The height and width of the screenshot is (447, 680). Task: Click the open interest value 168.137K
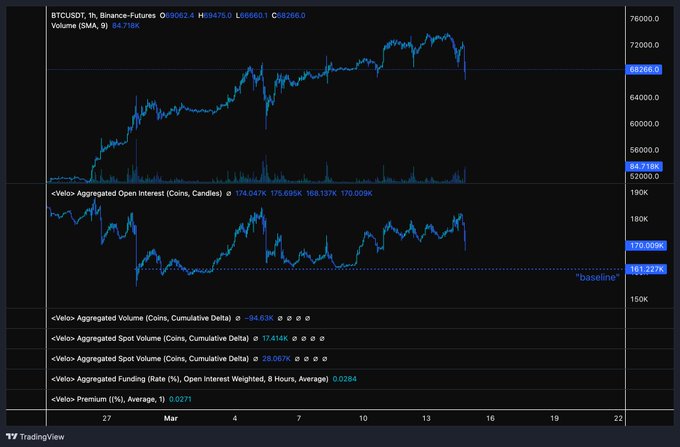pos(321,193)
